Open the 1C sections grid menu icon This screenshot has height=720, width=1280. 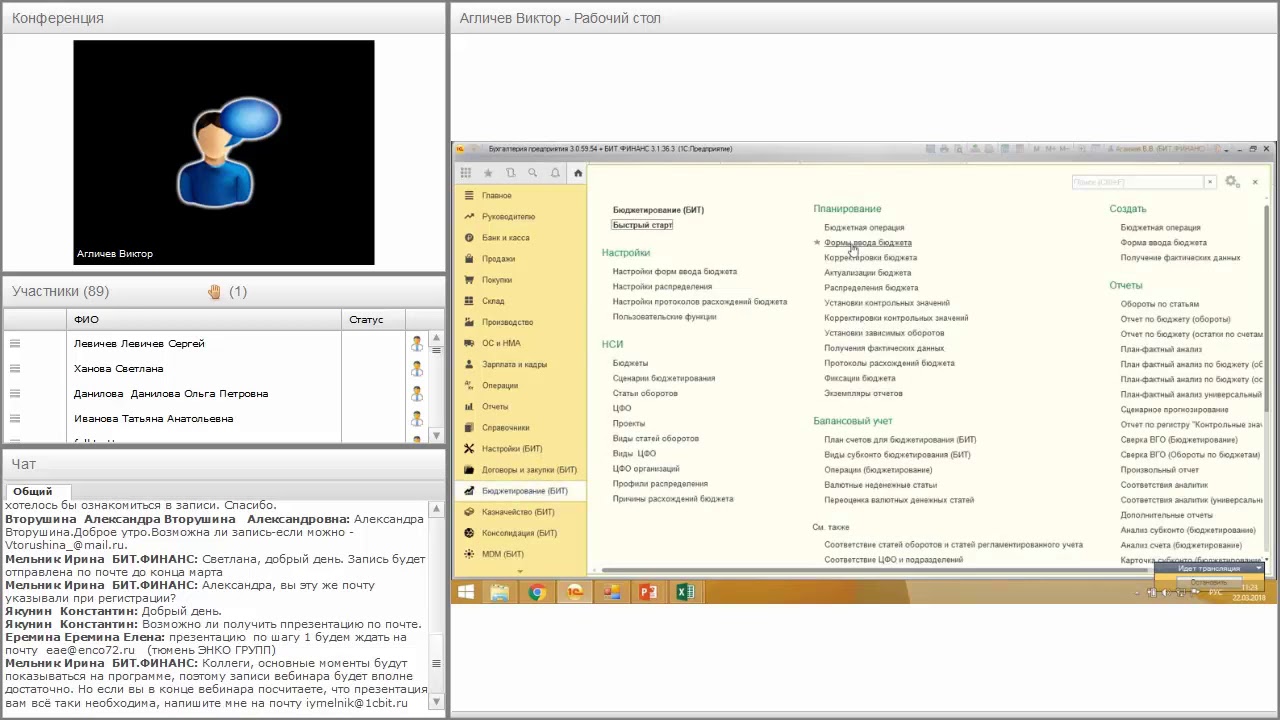466,173
